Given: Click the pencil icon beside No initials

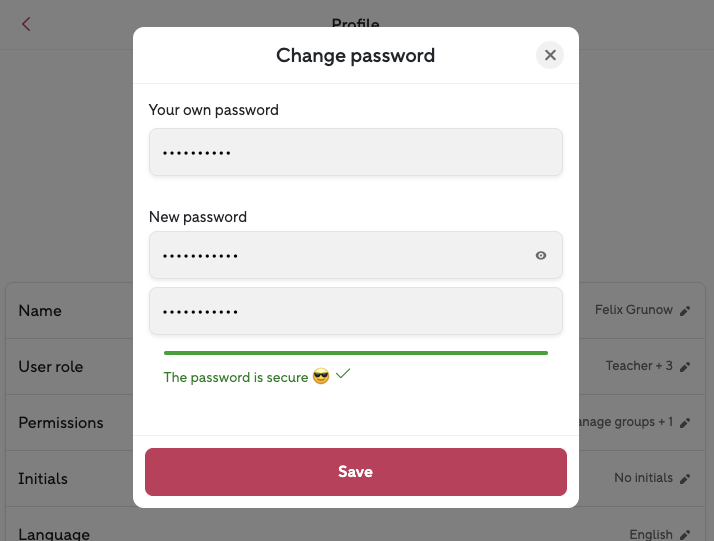Looking at the screenshot, I should coord(685,479).
